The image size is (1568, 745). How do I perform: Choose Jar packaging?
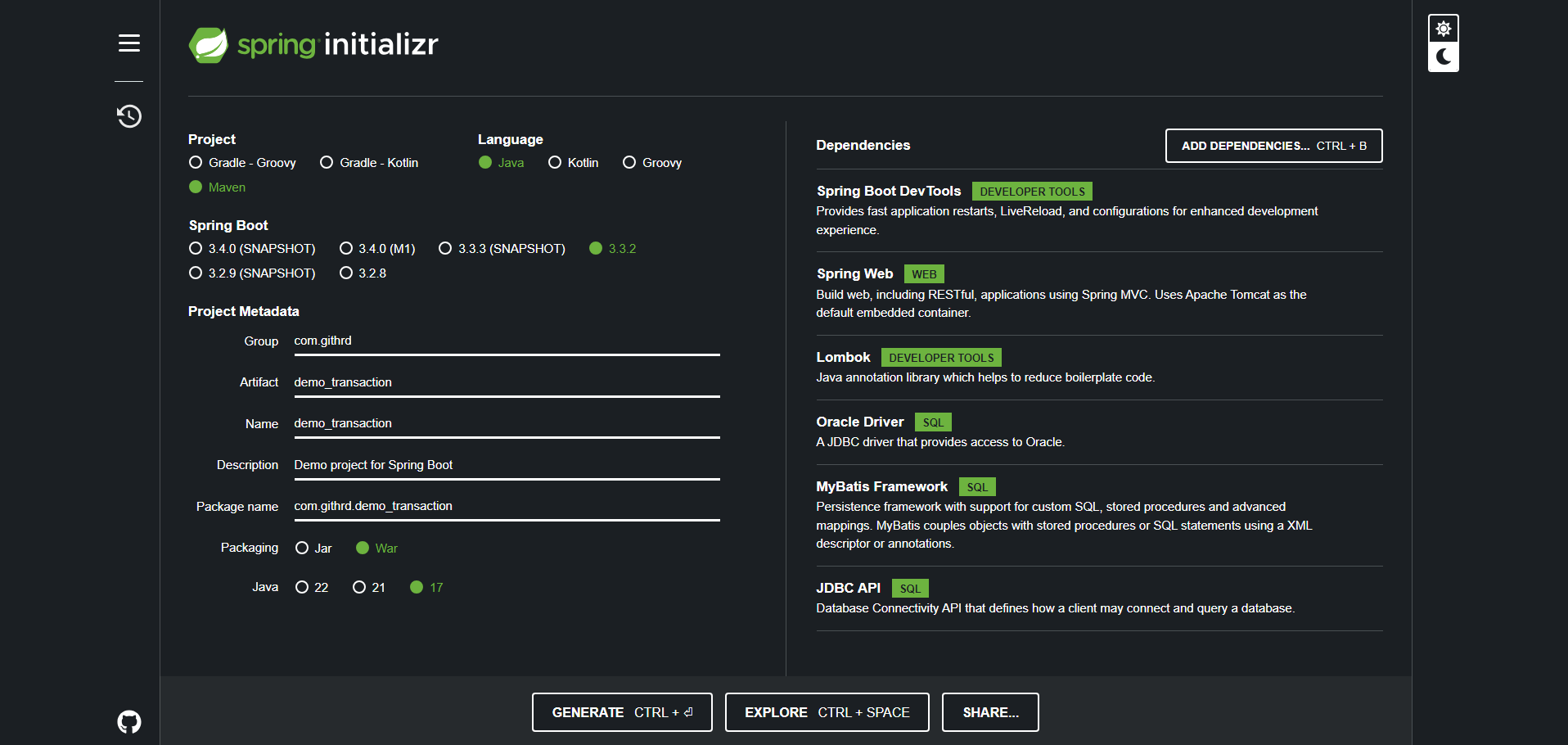point(313,549)
